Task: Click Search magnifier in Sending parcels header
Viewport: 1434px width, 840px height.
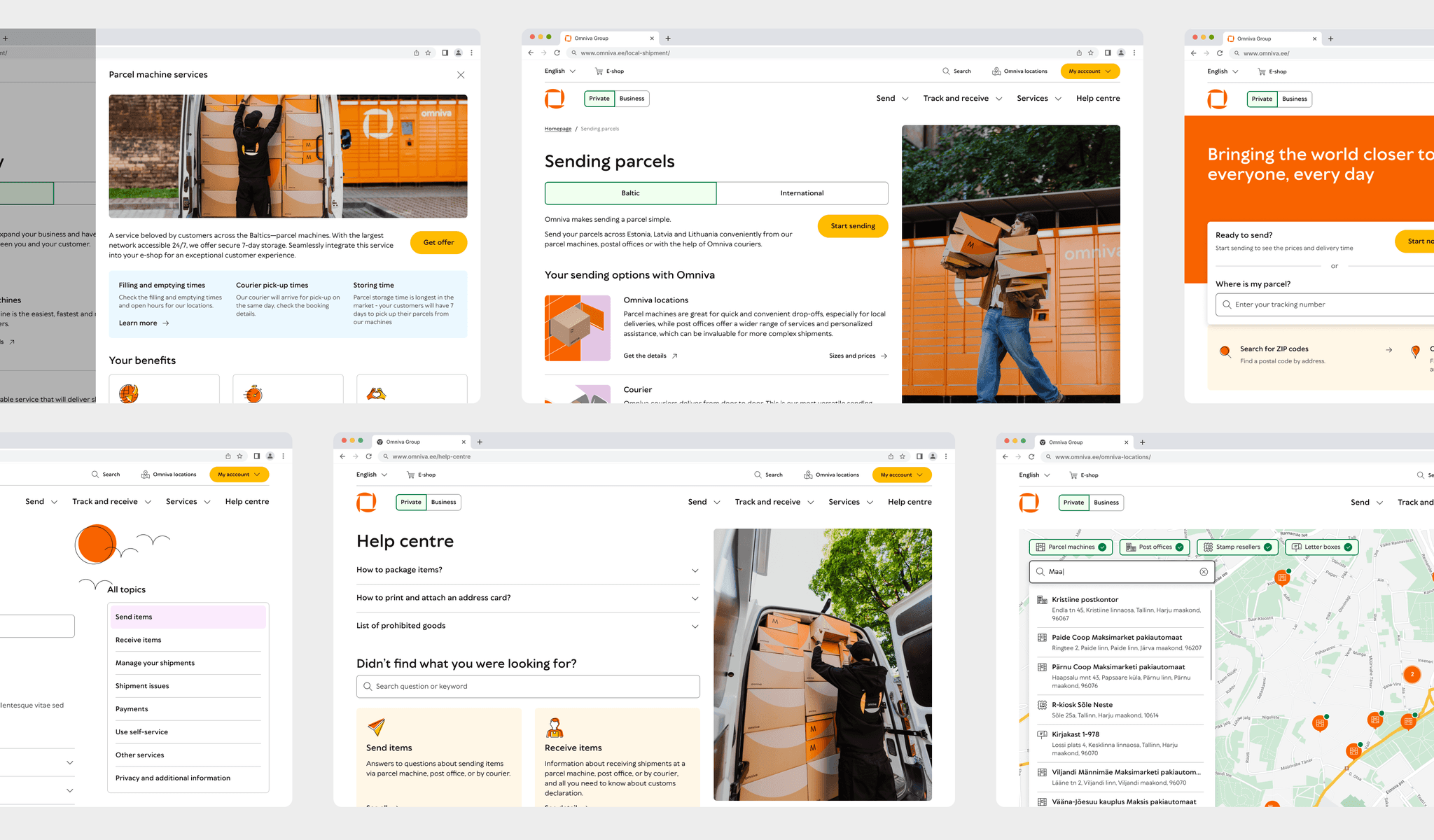Action: pos(946,71)
